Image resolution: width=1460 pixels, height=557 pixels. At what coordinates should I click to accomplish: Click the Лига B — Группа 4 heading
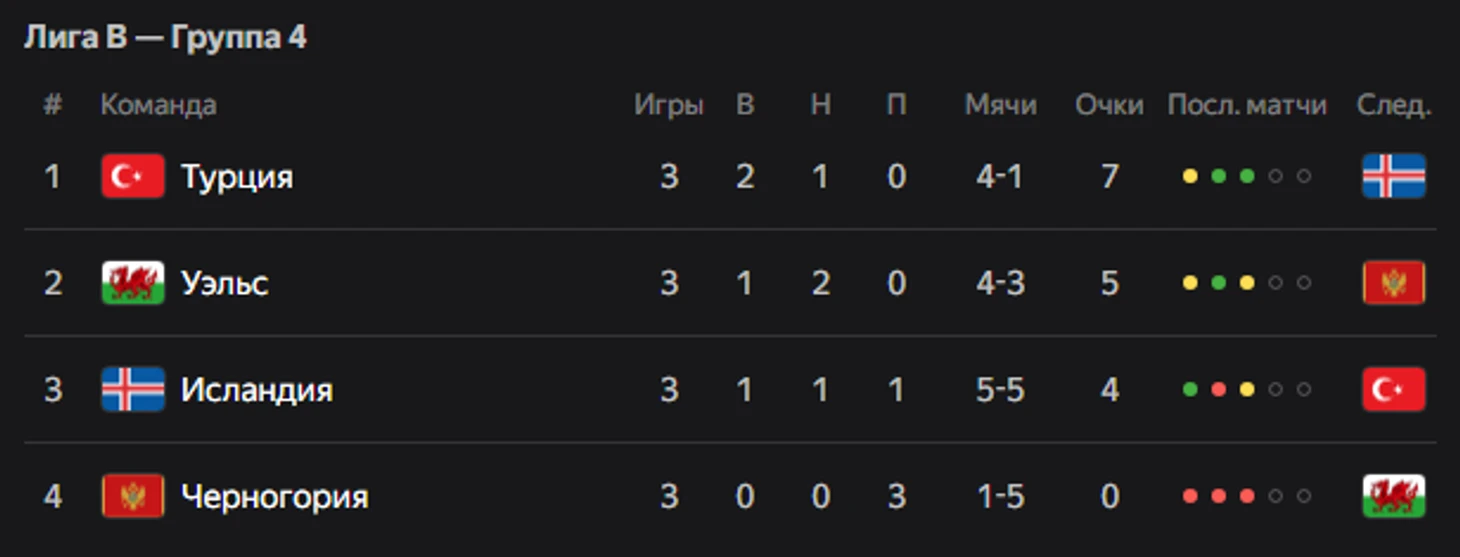(x=165, y=38)
